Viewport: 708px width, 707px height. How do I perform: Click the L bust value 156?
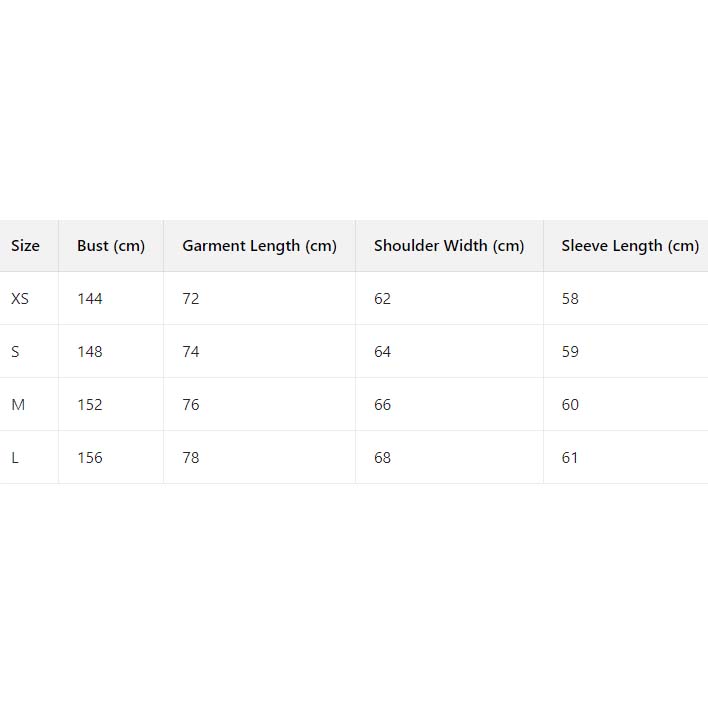(90, 458)
